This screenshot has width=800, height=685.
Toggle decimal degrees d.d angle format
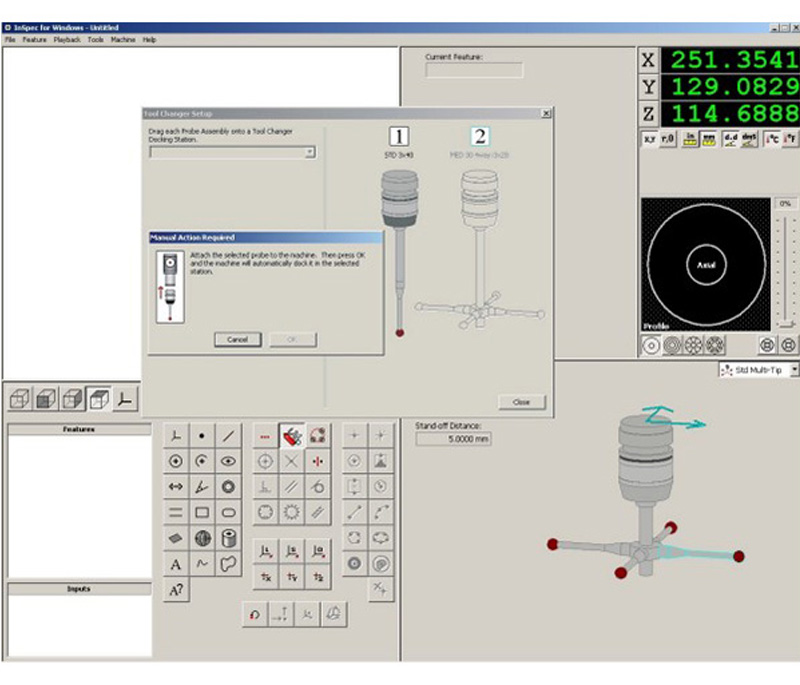click(731, 139)
